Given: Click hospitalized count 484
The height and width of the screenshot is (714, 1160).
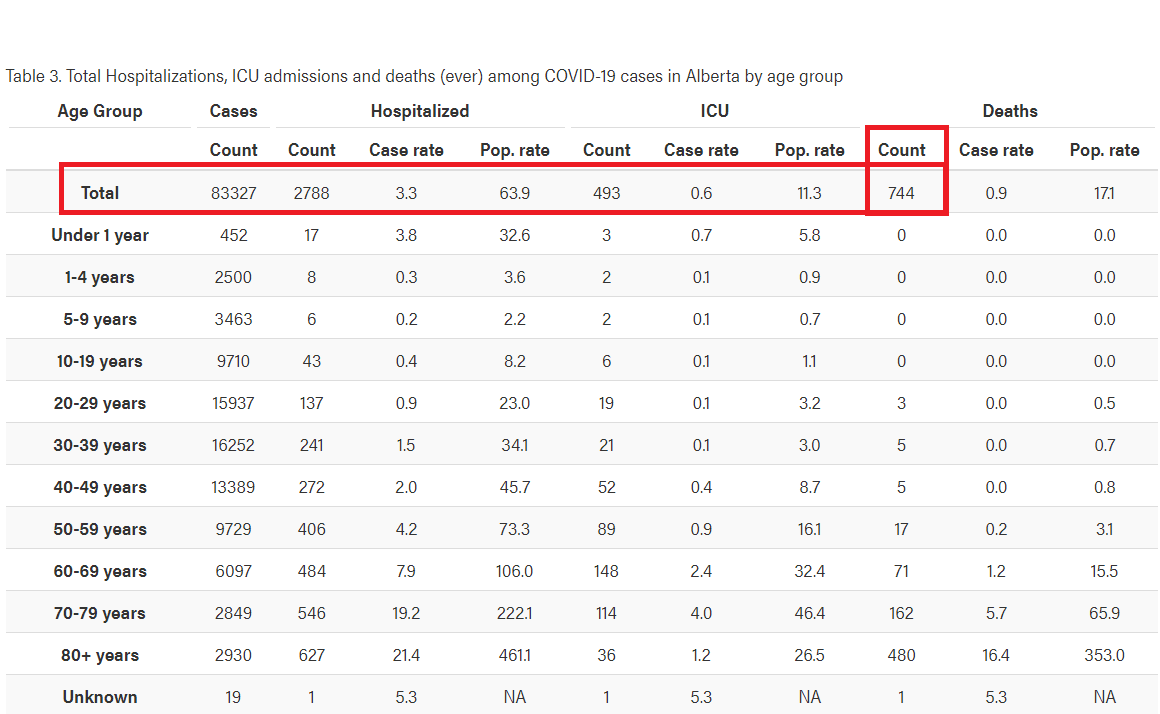Looking at the screenshot, I should click(x=311, y=572).
